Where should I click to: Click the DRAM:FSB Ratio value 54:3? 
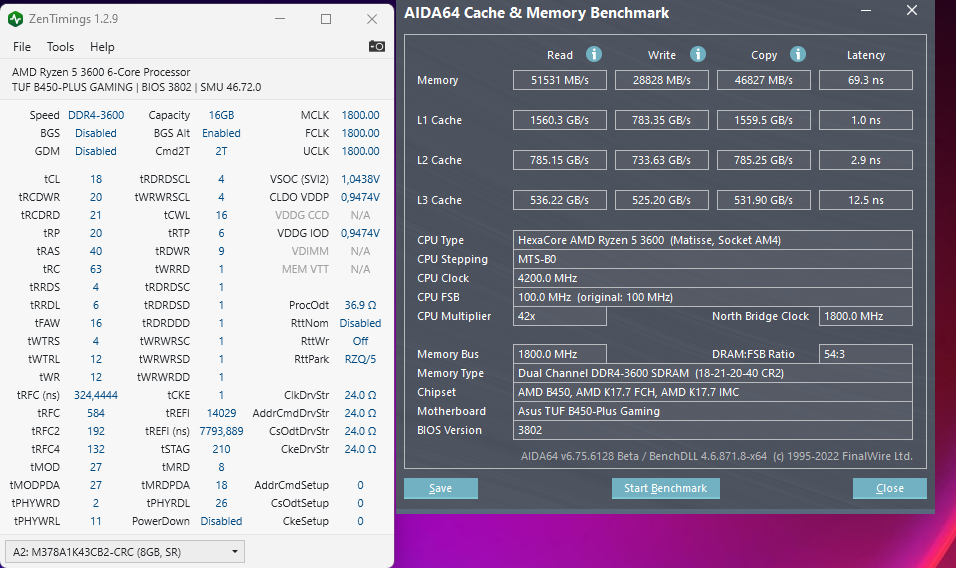pos(866,354)
